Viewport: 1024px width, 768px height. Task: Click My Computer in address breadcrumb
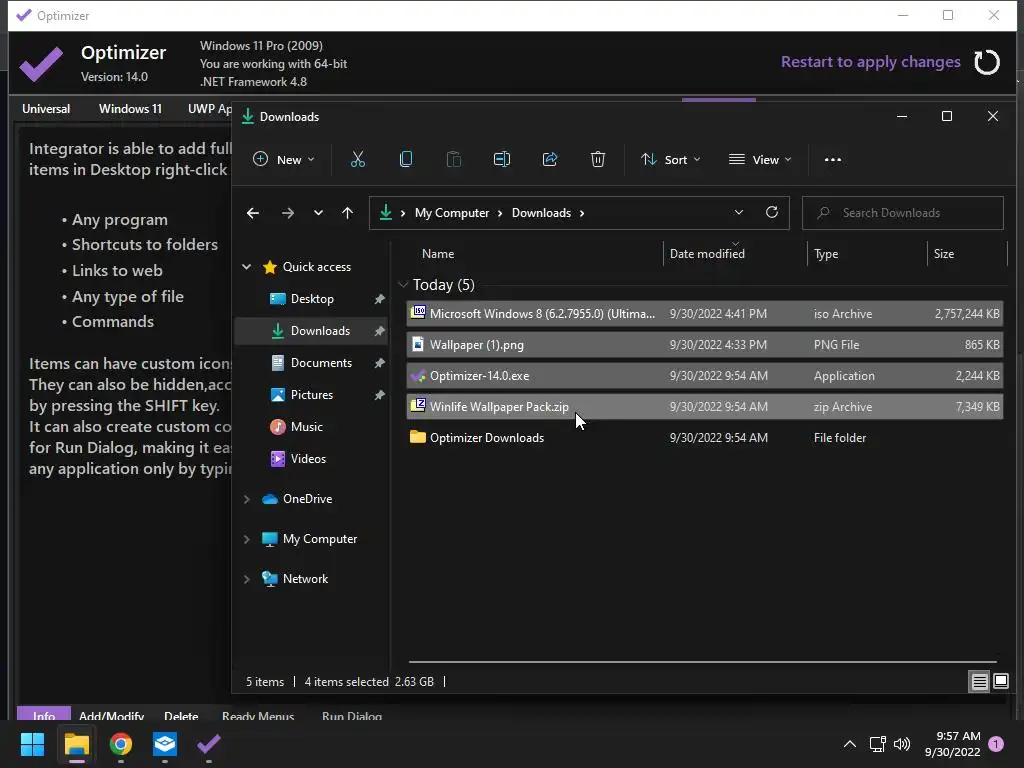point(452,213)
